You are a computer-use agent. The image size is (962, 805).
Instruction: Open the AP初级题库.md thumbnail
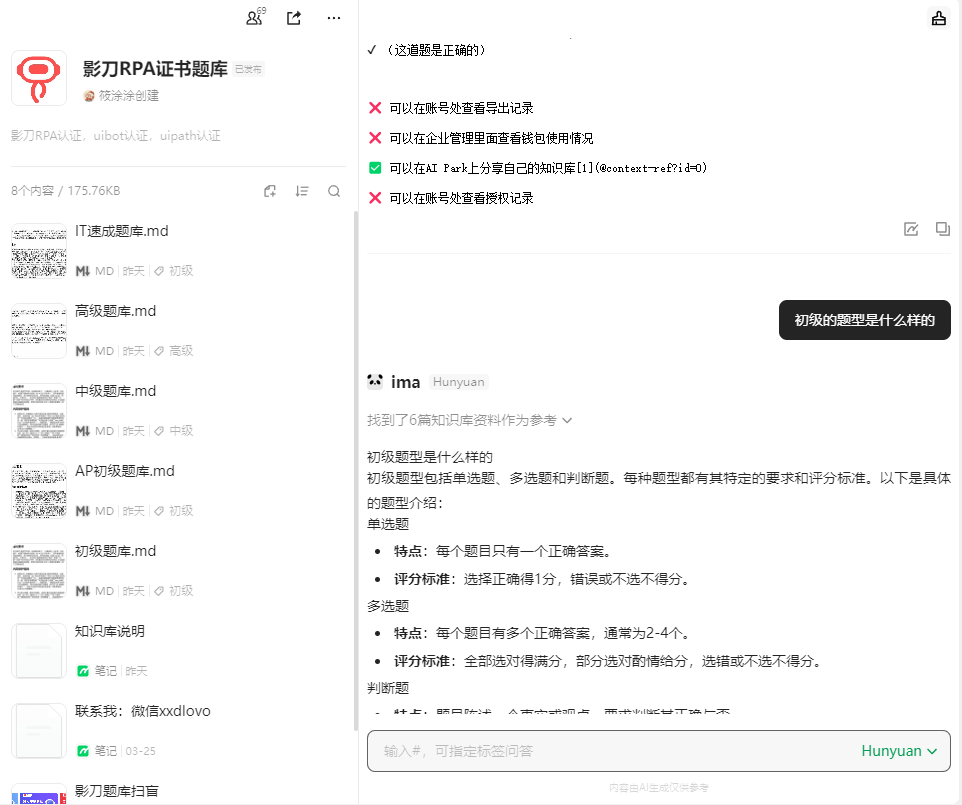tap(39, 491)
